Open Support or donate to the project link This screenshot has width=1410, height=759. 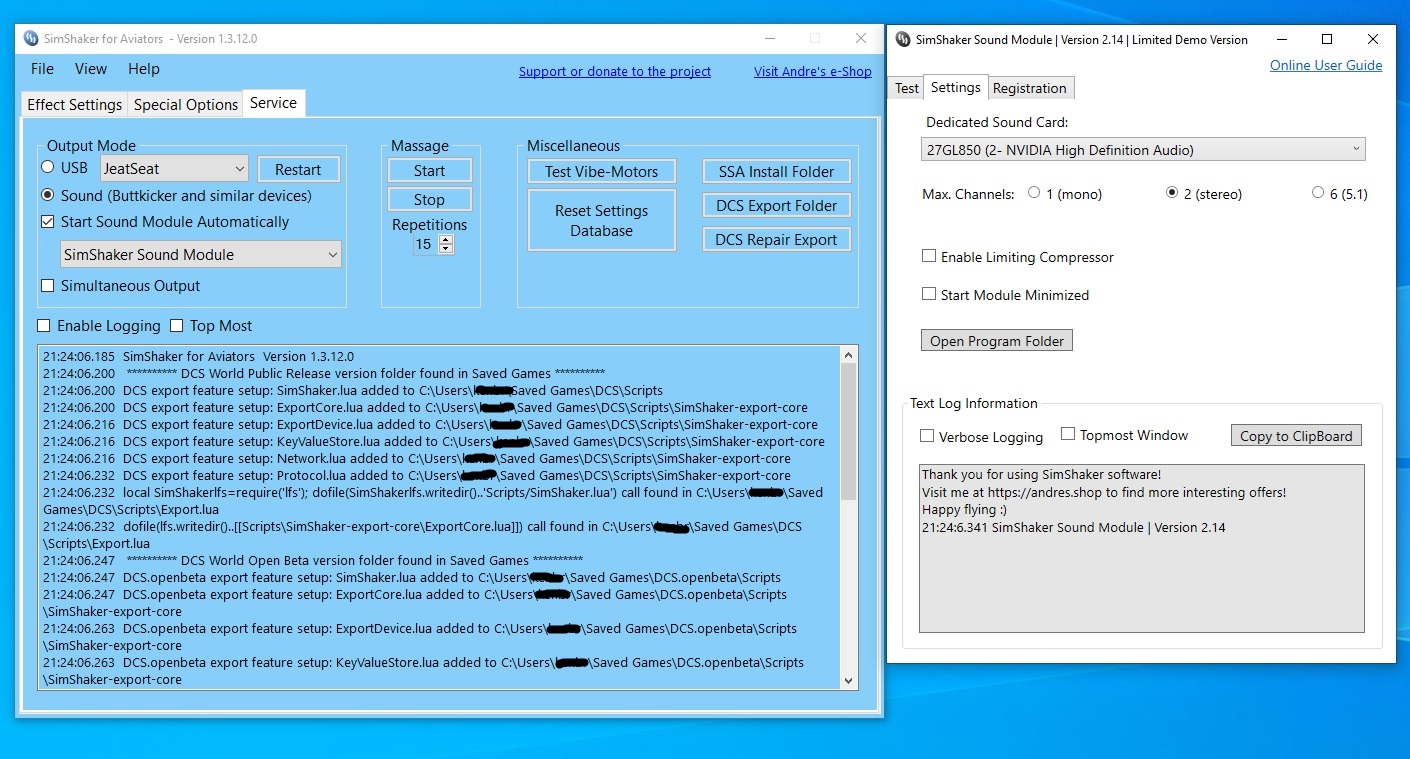click(615, 71)
